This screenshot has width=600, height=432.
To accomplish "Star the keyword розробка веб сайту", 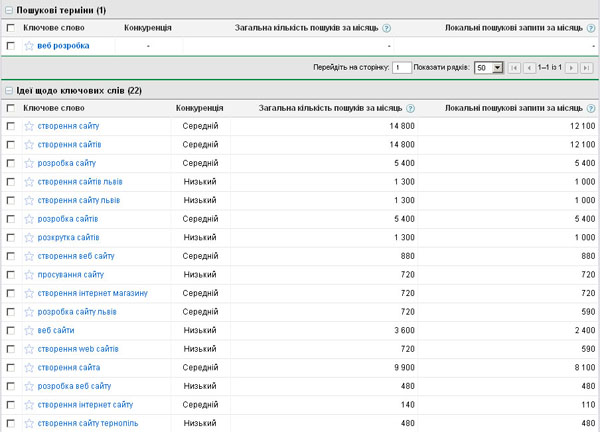I will pyautogui.click(x=29, y=386).
